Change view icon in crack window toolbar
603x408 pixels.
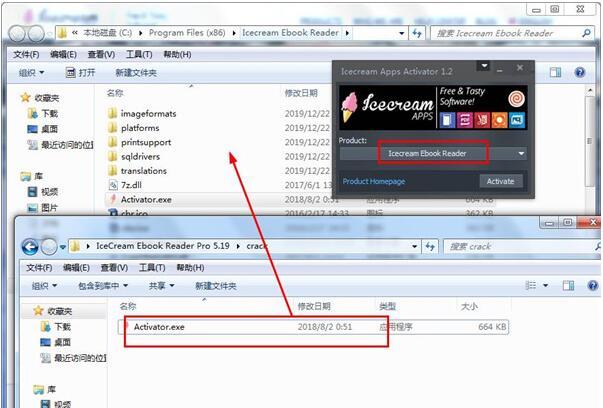point(531,285)
